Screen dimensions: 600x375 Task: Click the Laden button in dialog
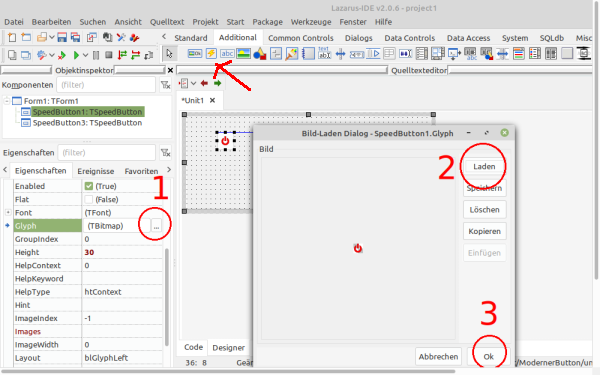(x=484, y=166)
